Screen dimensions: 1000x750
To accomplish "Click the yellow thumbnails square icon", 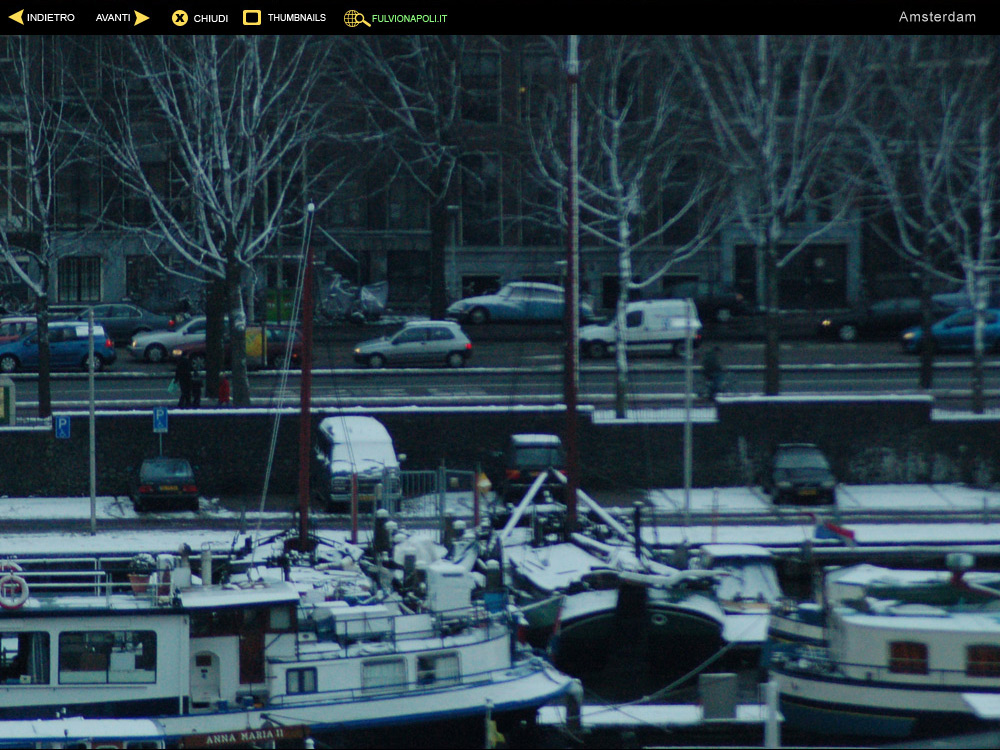I will [x=252, y=17].
